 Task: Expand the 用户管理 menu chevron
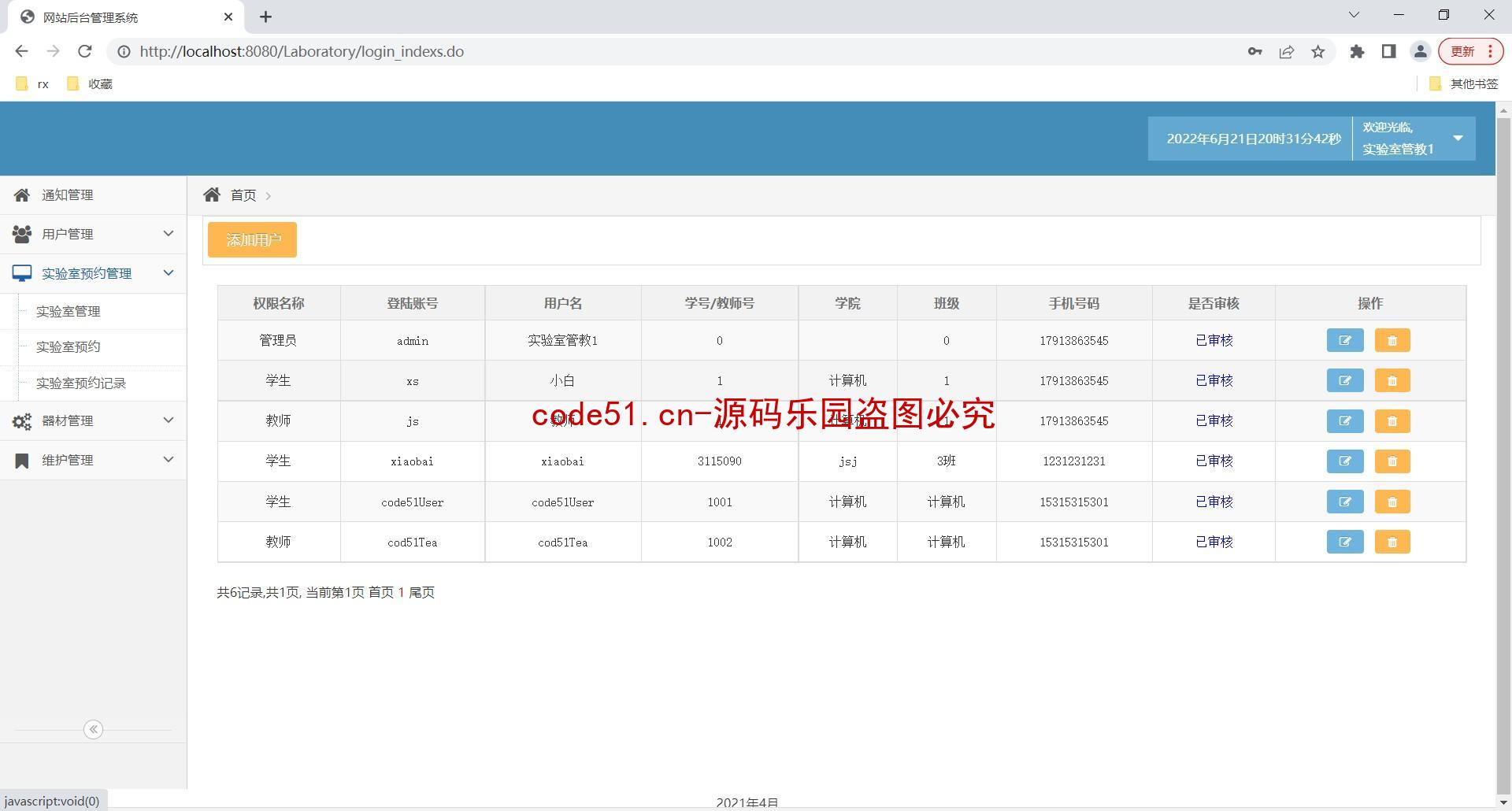click(168, 233)
